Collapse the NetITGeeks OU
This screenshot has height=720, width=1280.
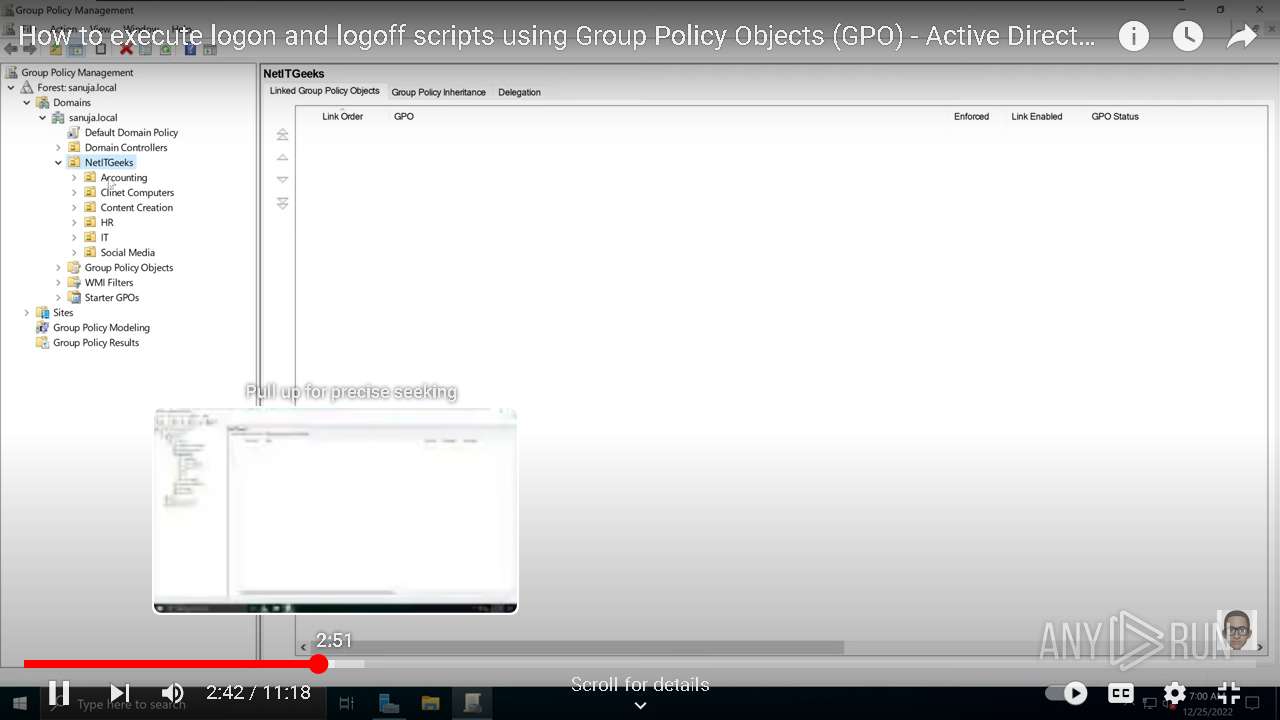click(59, 163)
